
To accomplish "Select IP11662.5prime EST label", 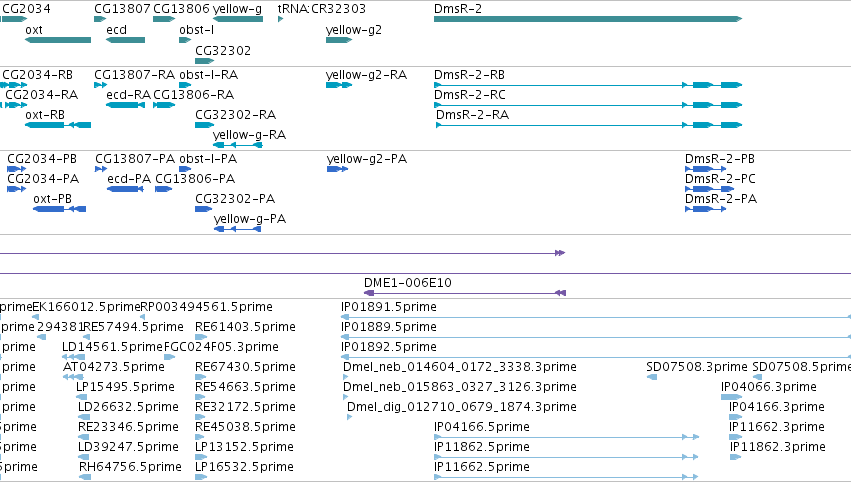I will click(482, 467).
